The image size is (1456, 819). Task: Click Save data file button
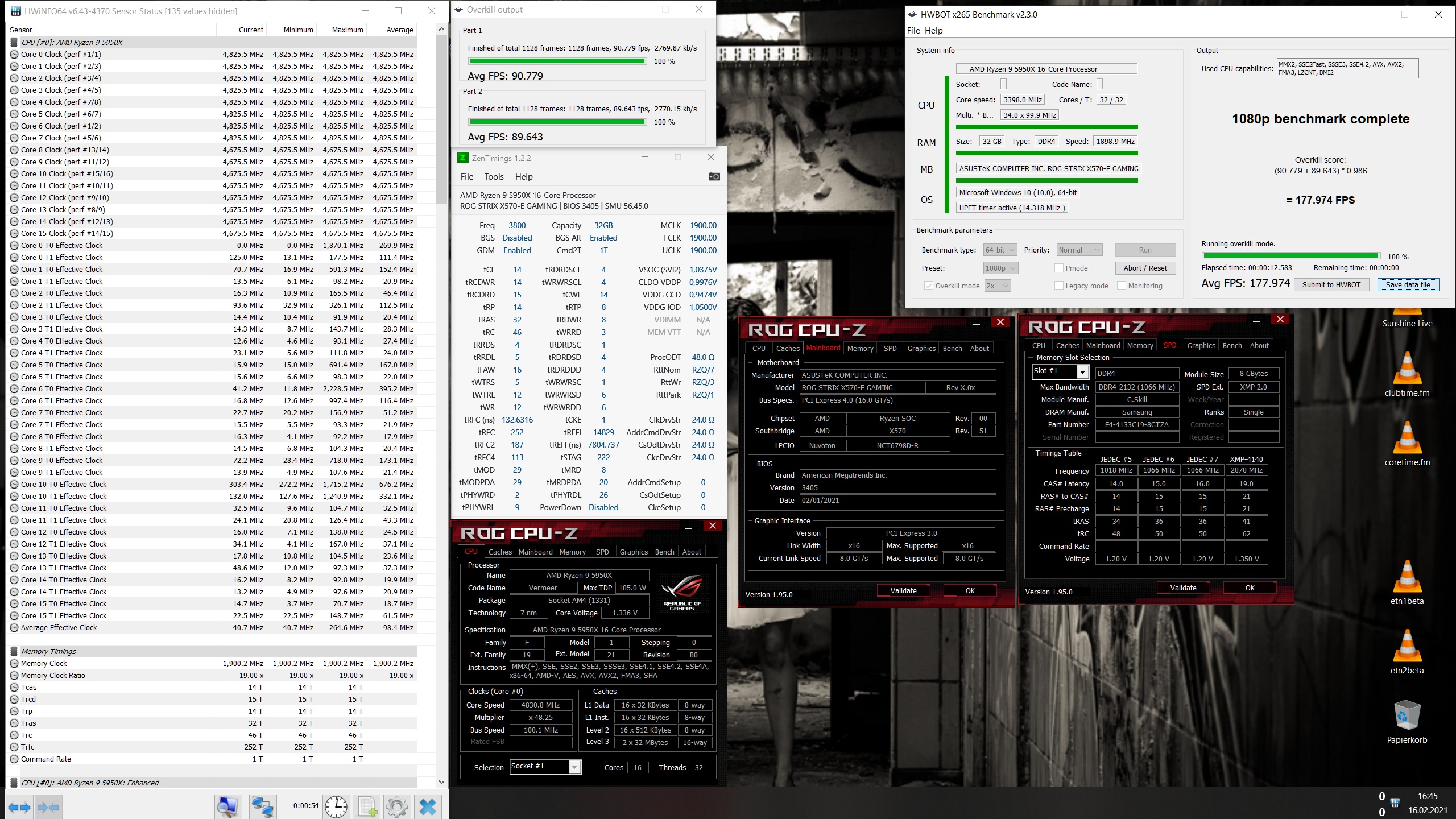(1408, 285)
